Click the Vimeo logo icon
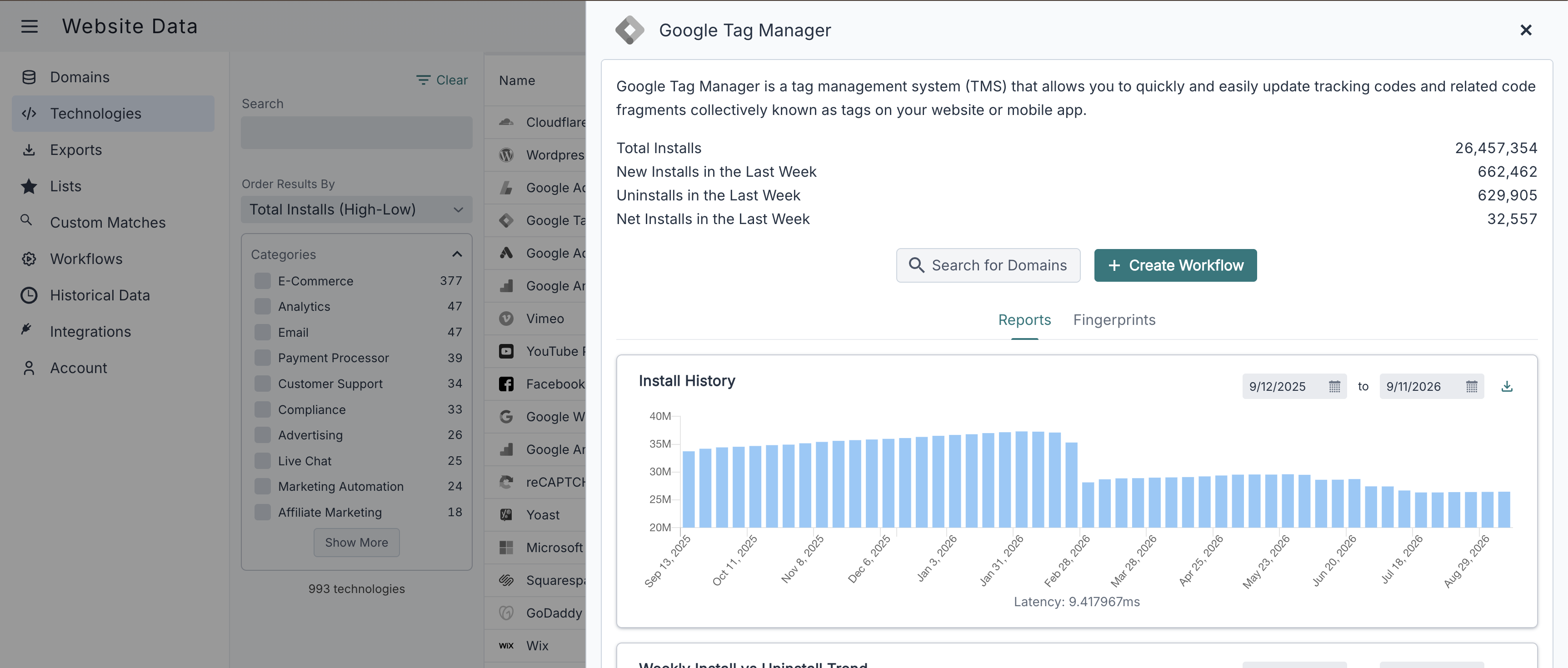1568x668 pixels. pos(506,318)
